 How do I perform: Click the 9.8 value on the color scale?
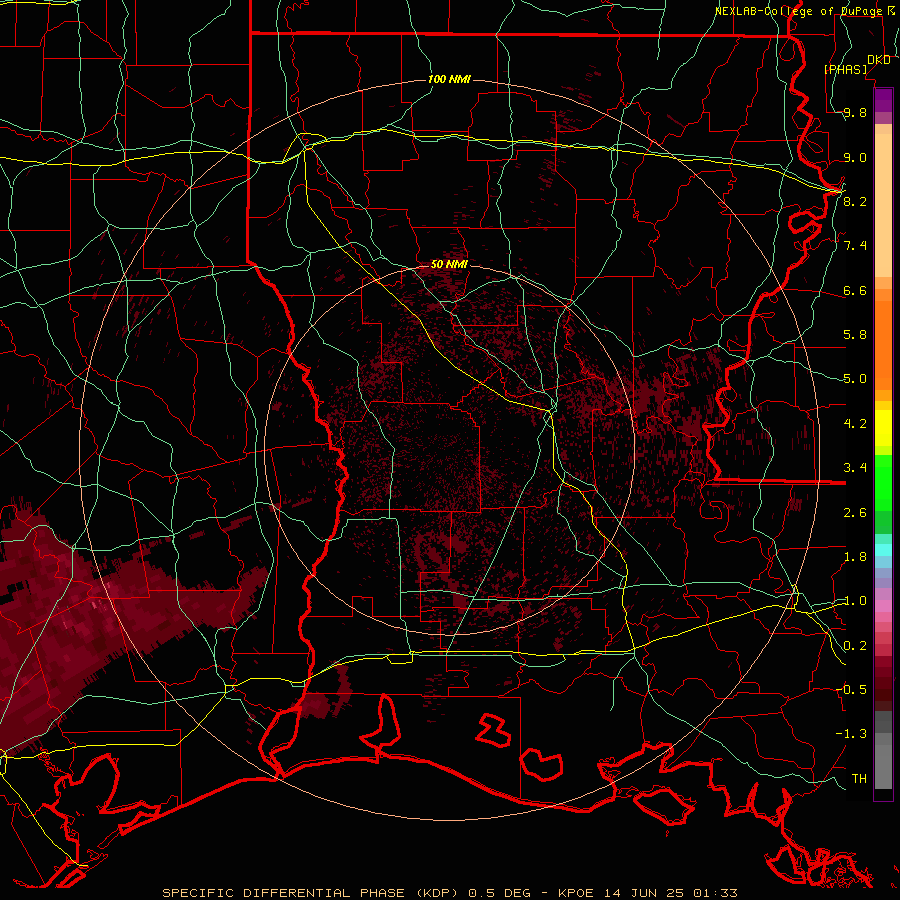(855, 113)
